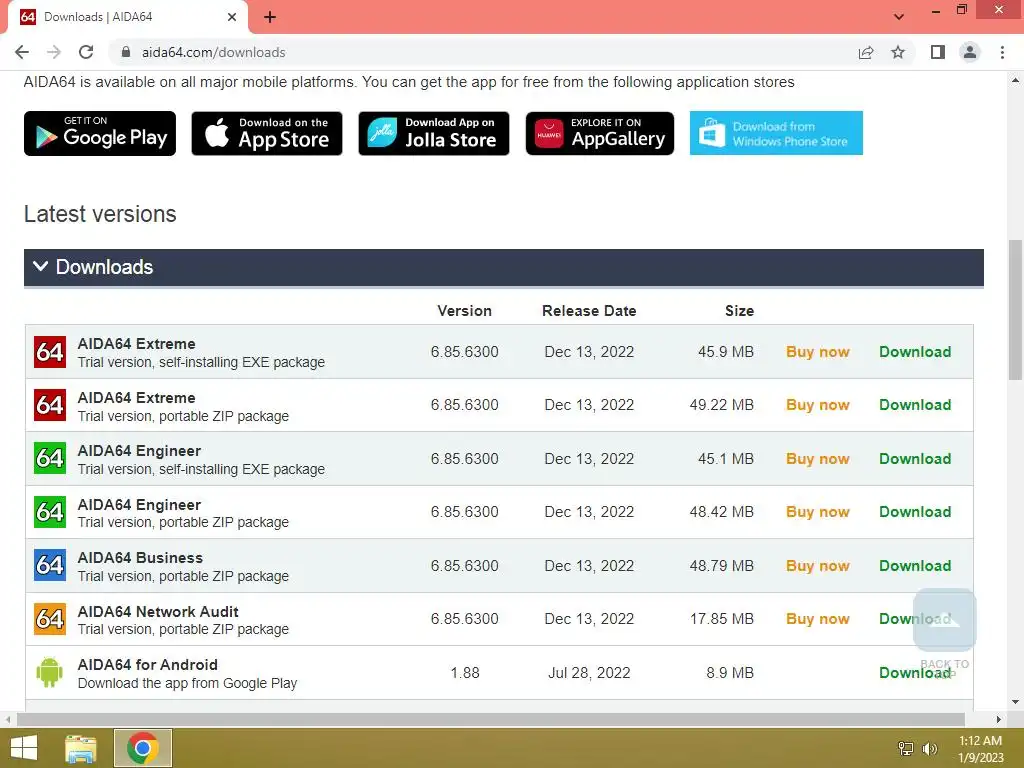Click the green AIDA64 Engineer EXE package icon
Viewport: 1024px width, 768px height.
(x=50, y=458)
